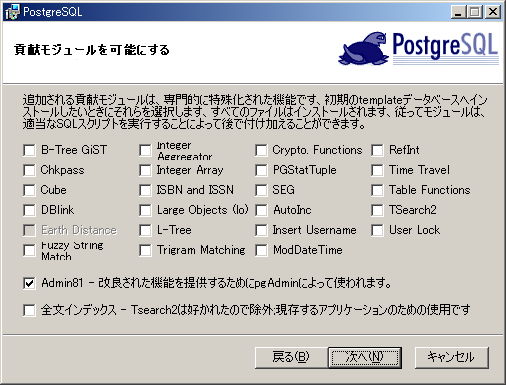Minimize the PostgreSQL installer window
This screenshot has width=506, height=385.
click(x=459, y=12)
